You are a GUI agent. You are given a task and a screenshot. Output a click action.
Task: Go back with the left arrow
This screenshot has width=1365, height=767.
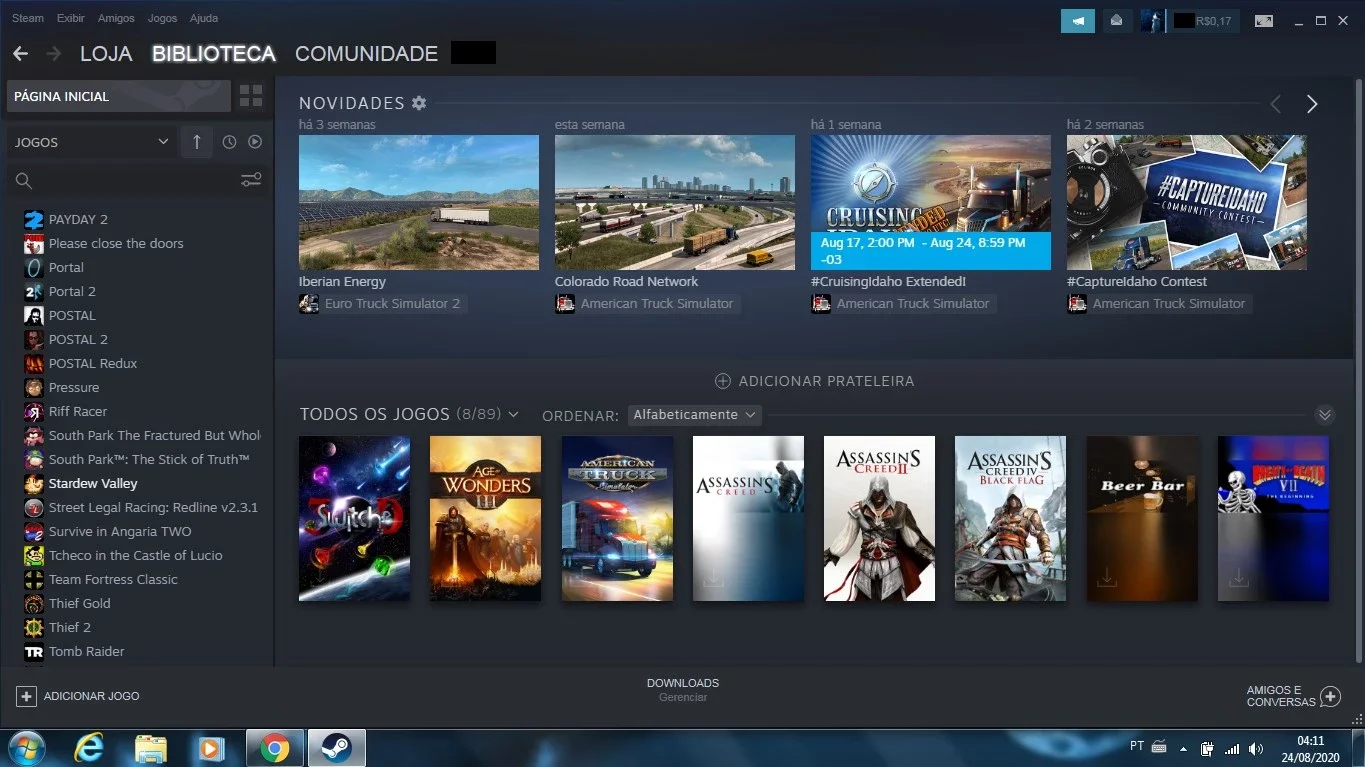click(x=20, y=53)
